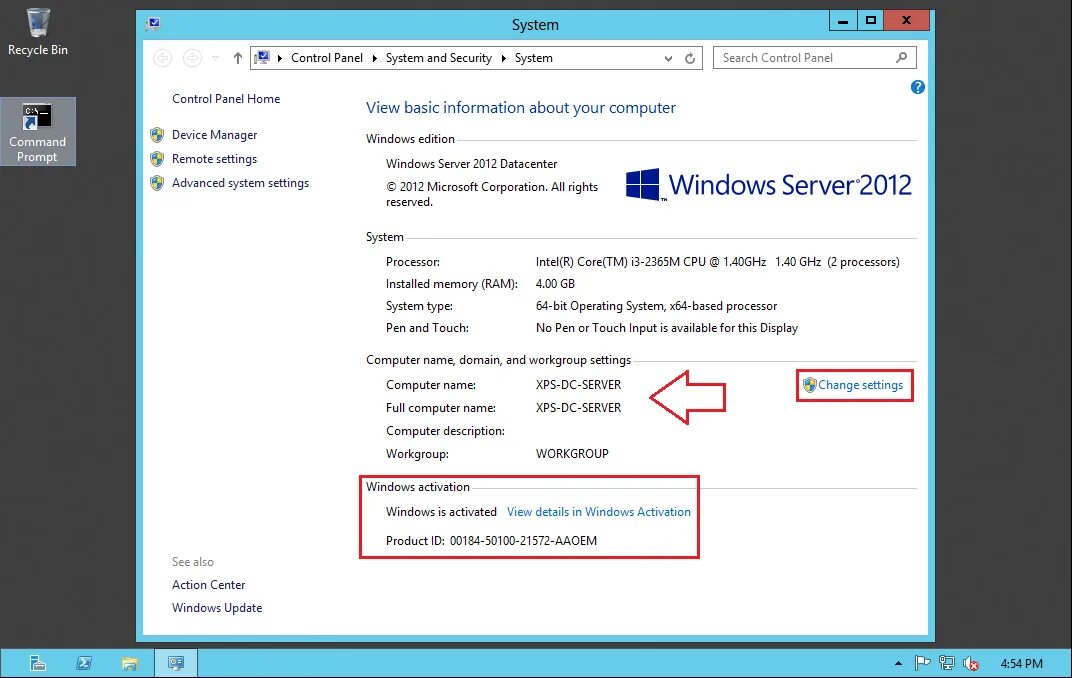
Task: Click Control Panel breadcrumb
Action: [x=327, y=58]
